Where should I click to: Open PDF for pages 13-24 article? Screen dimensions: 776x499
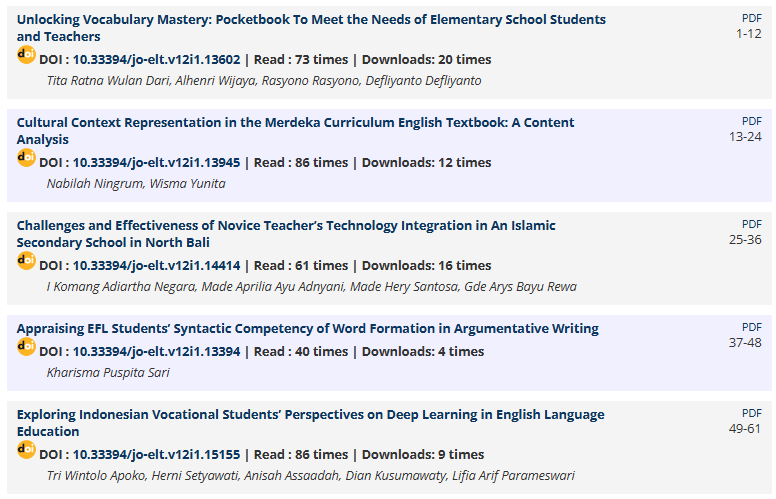coord(751,121)
